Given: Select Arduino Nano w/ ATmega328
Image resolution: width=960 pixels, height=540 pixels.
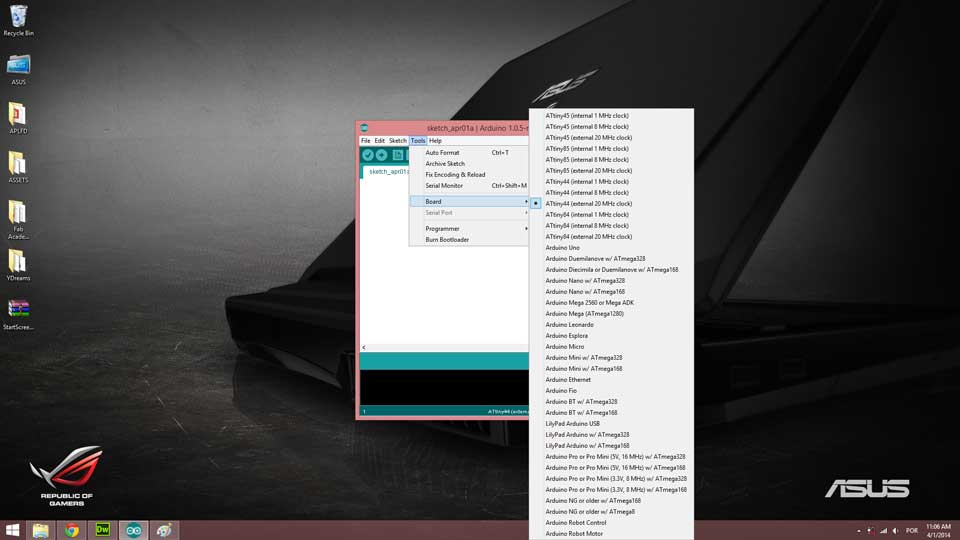Looking at the screenshot, I should [x=611, y=281].
